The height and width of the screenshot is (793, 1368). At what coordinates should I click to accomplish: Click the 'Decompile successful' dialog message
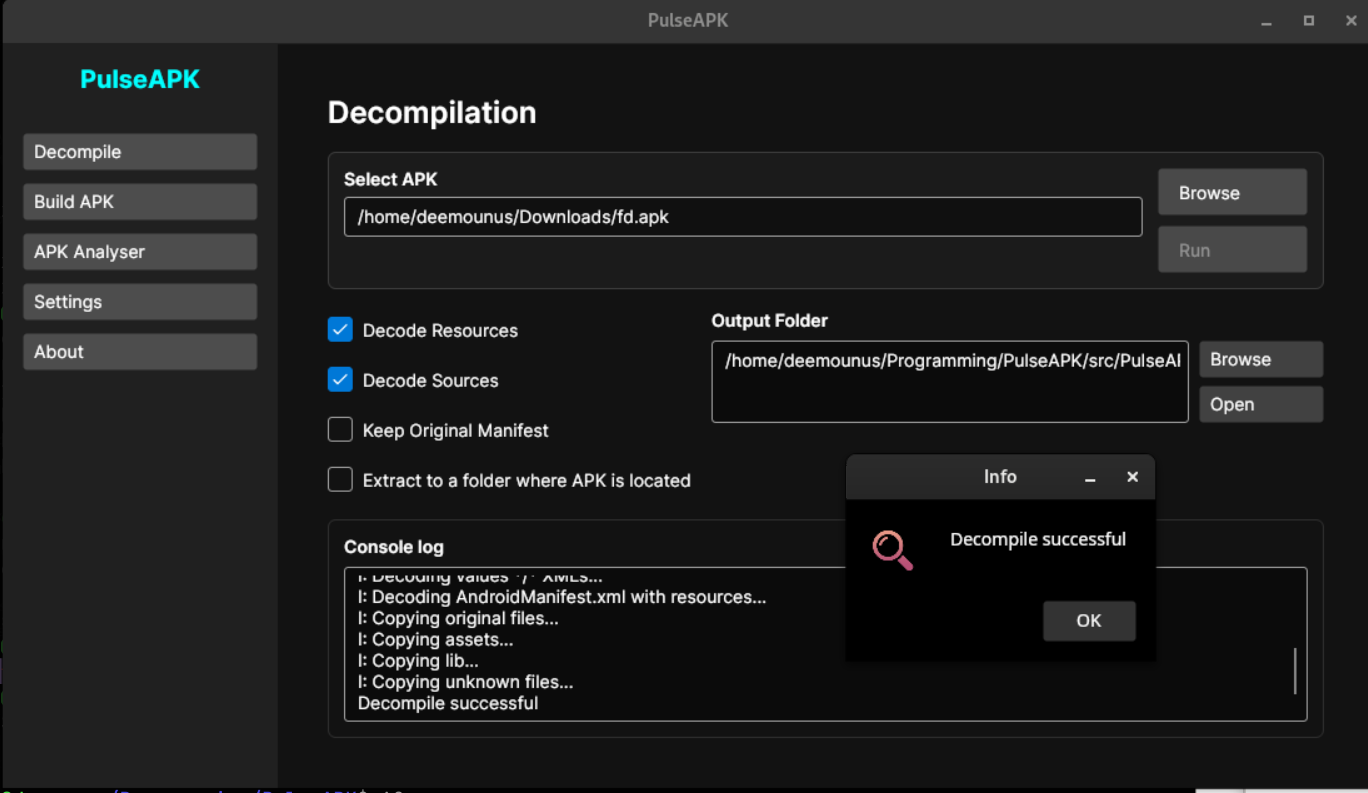pyautogui.click(x=1038, y=539)
